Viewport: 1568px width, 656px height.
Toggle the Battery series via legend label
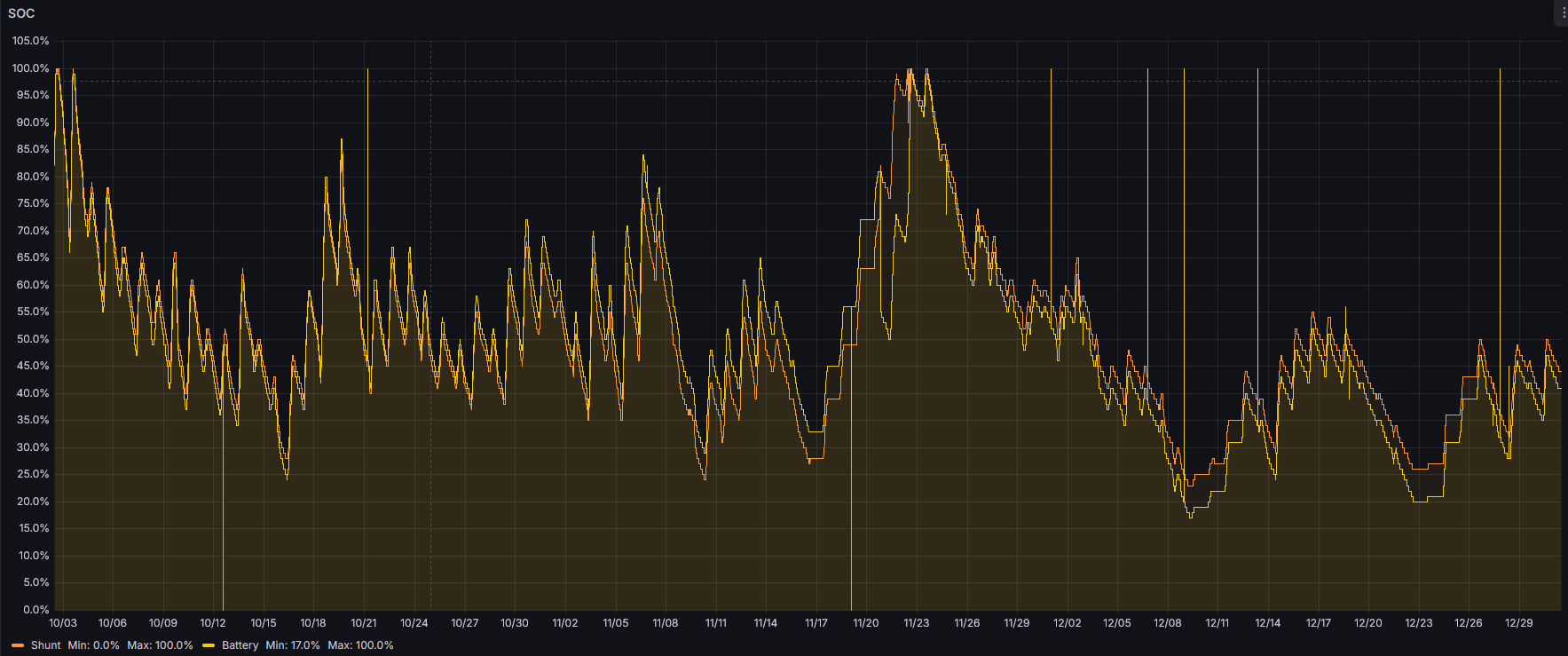click(x=240, y=645)
